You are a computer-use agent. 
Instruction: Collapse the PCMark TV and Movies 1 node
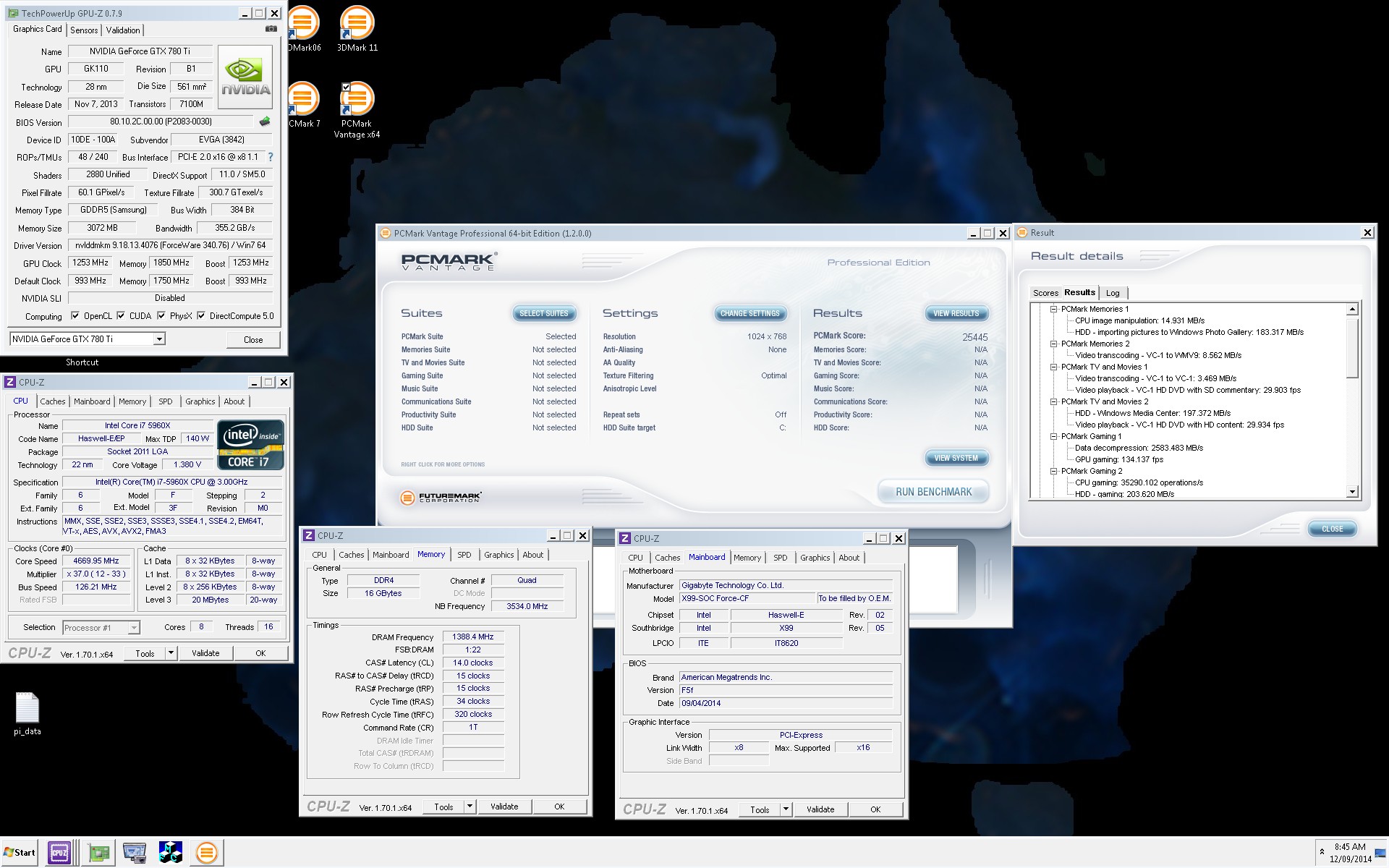coord(1054,367)
